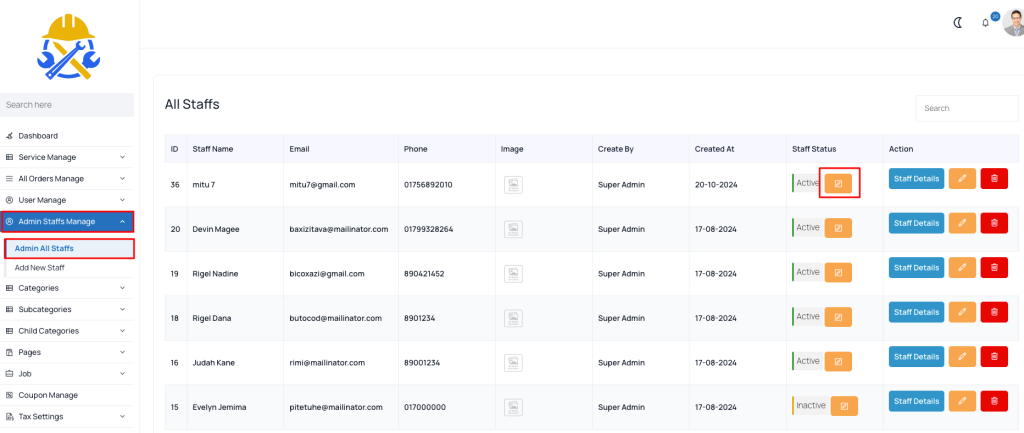The height and width of the screenshot is (433, 1024).
Task: View Staff Details for Rigel Nadine
Action: click(916, 267)
